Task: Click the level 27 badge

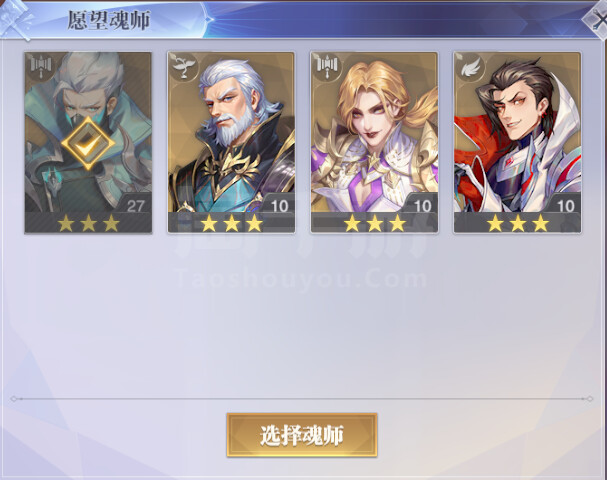Action: click(136, 205)
